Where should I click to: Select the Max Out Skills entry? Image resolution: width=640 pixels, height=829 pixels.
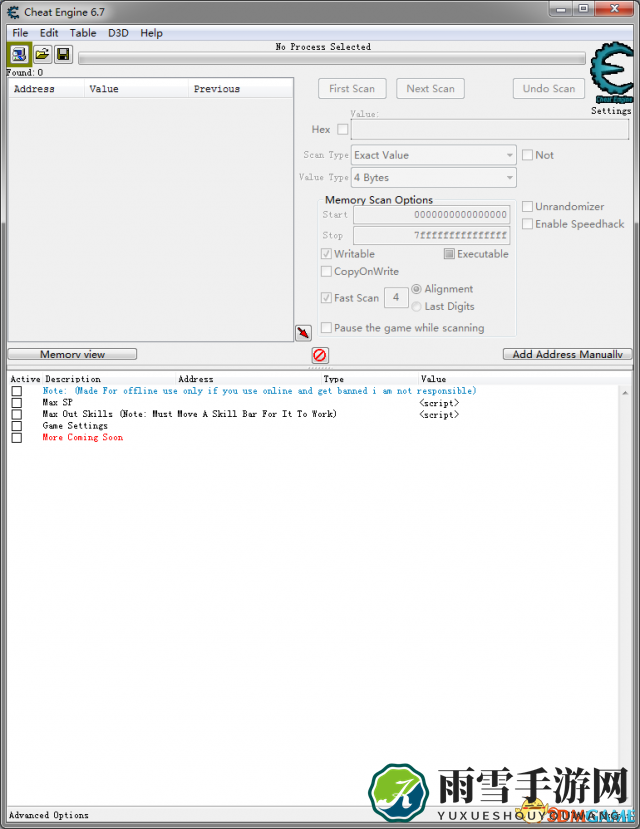click(x=189, y=414)
